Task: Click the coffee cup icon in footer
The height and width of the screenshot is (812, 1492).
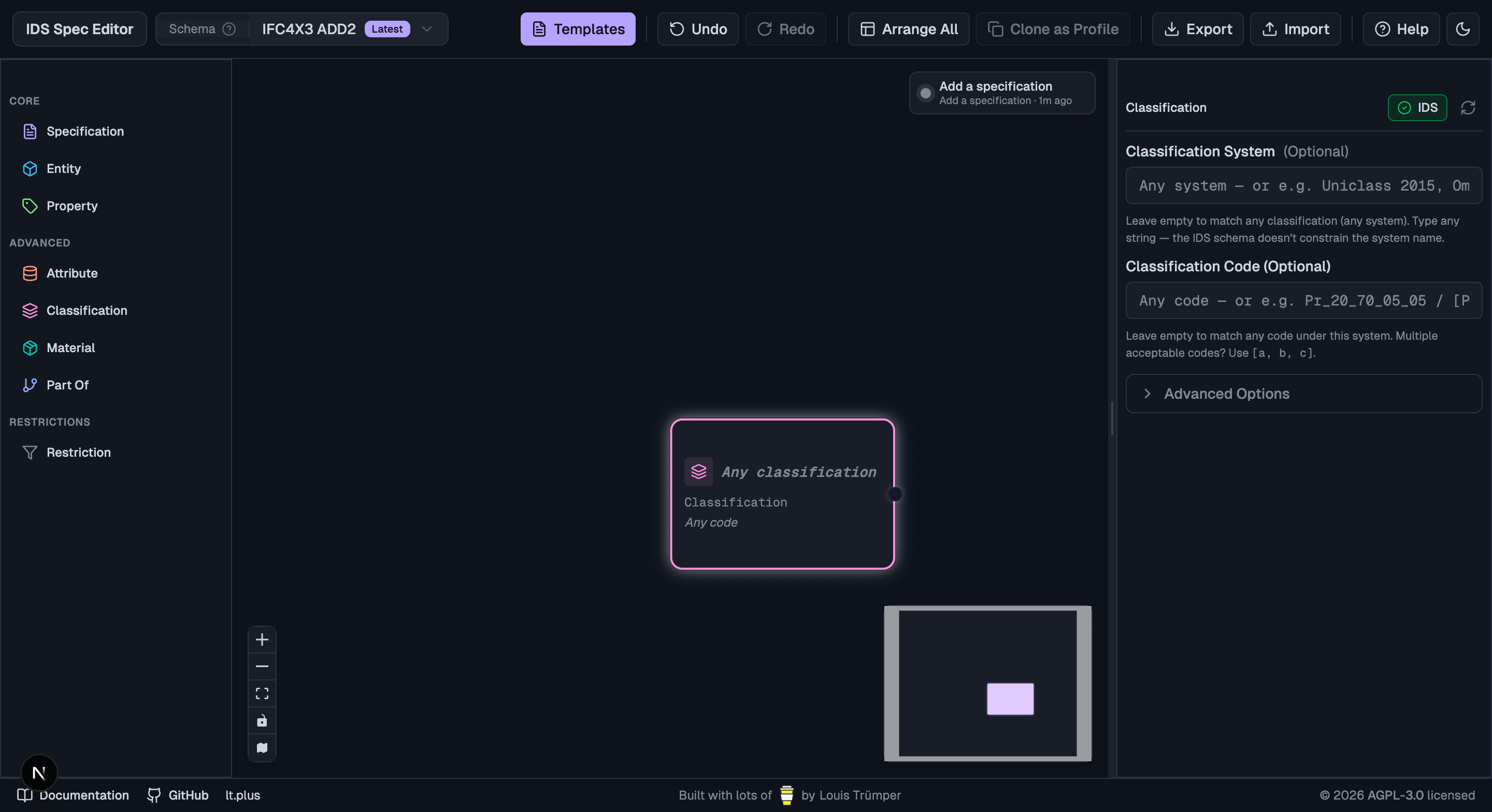Action: tap(786, 795)
